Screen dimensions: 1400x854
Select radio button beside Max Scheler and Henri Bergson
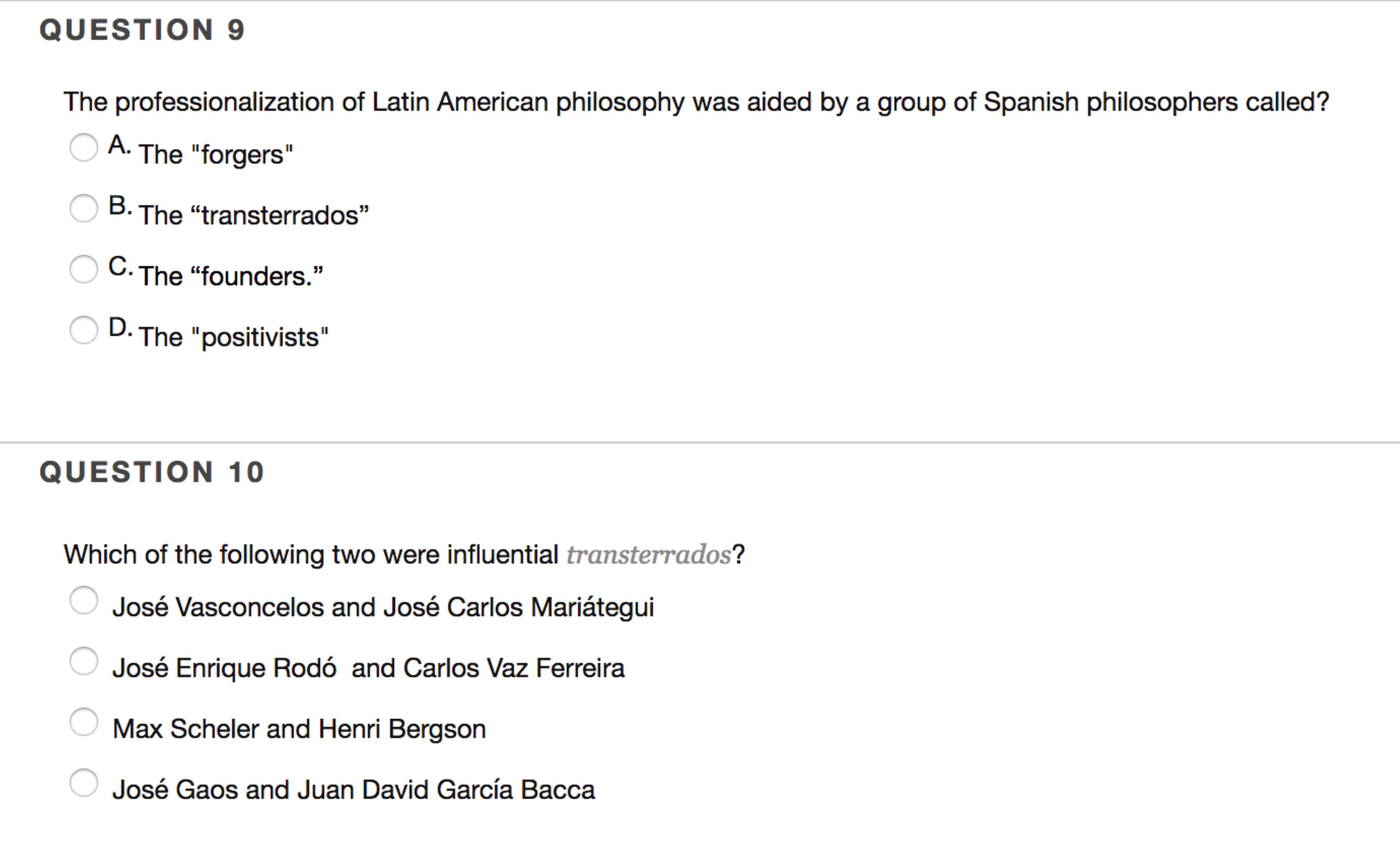pyautogui.click(x=83, y=722)
